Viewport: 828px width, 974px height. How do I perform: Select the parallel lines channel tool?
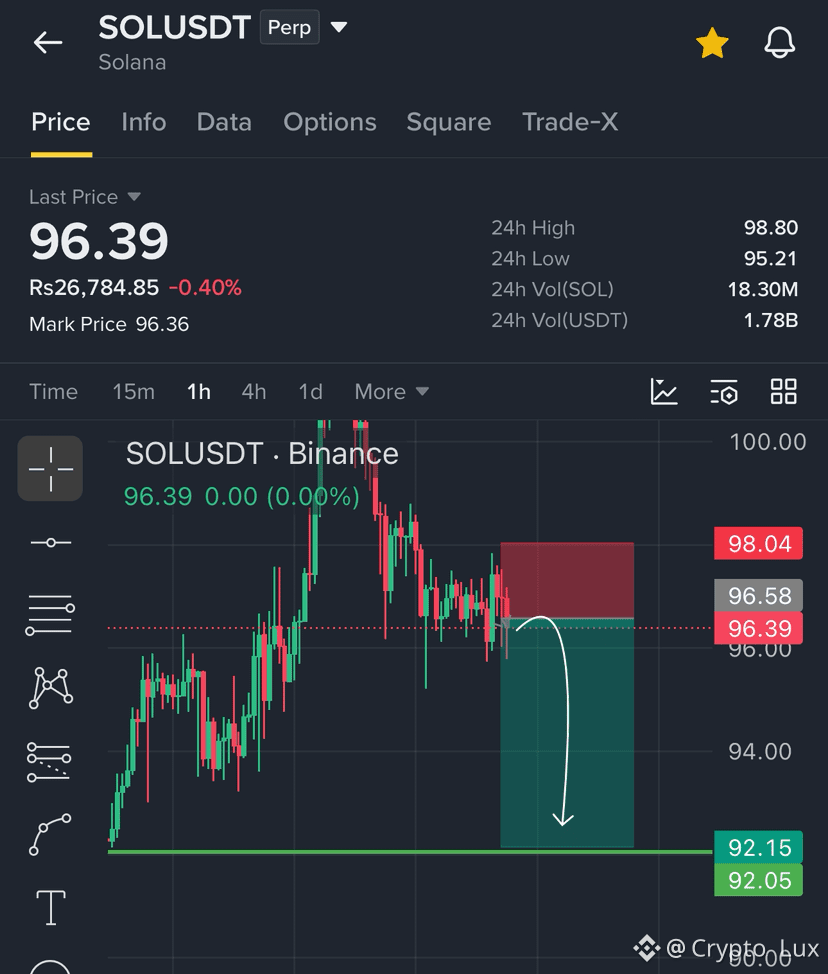coord(50,615)
